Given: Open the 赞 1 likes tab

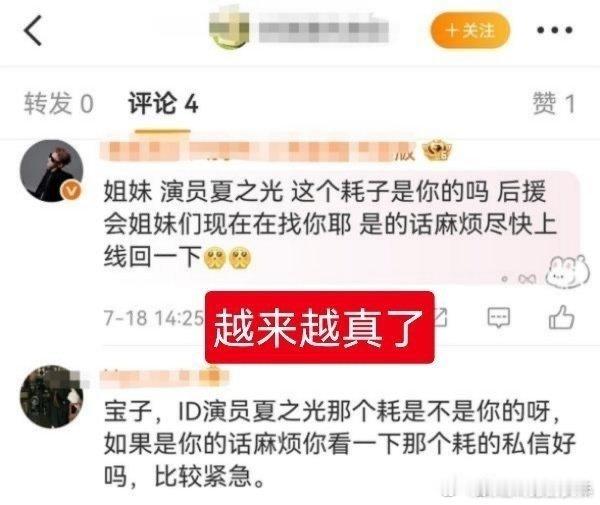Looking at the screenshot, I should [554, 103].
